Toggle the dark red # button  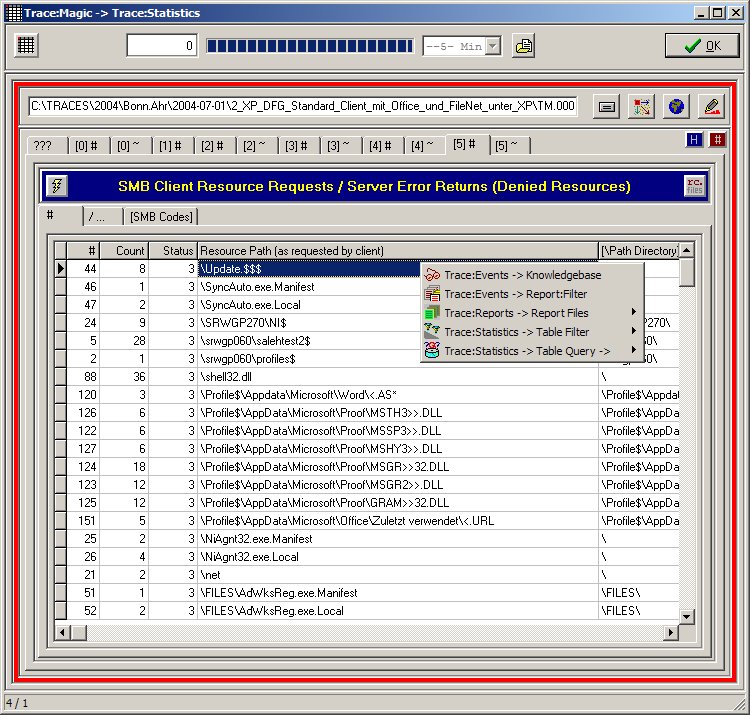[716, 141]
